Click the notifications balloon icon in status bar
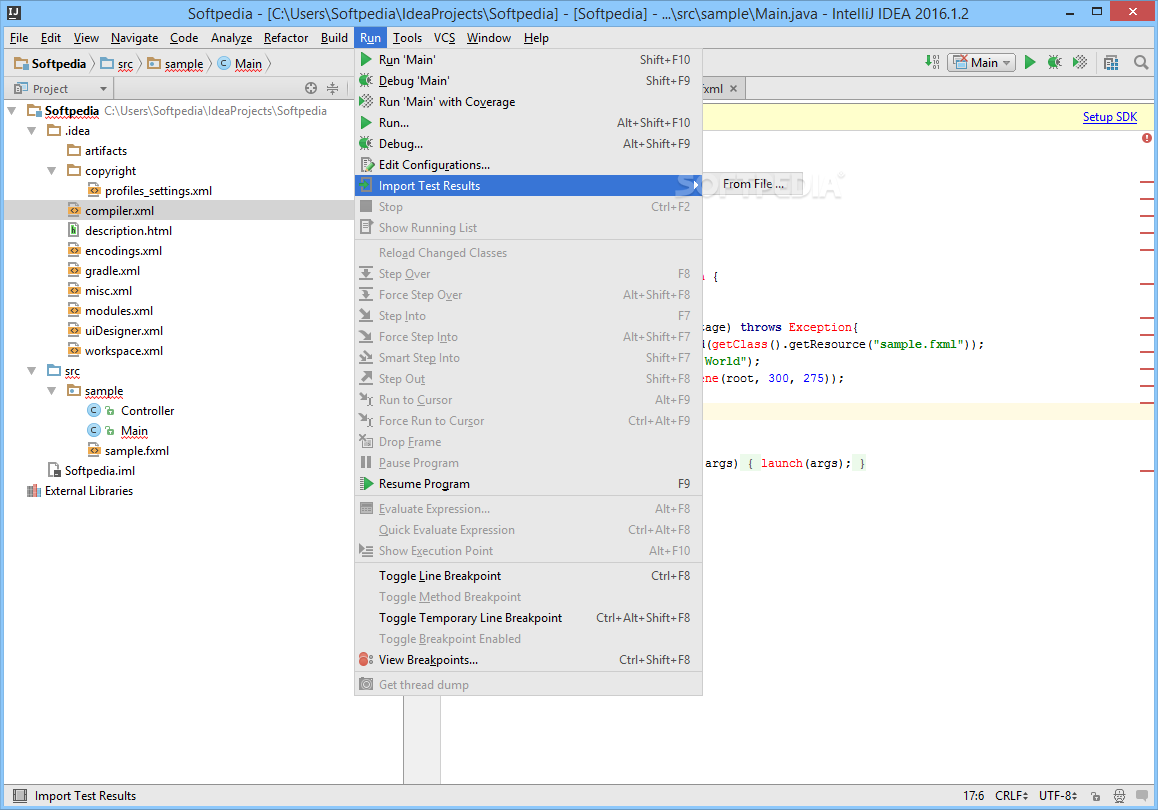 point(1142,796)
